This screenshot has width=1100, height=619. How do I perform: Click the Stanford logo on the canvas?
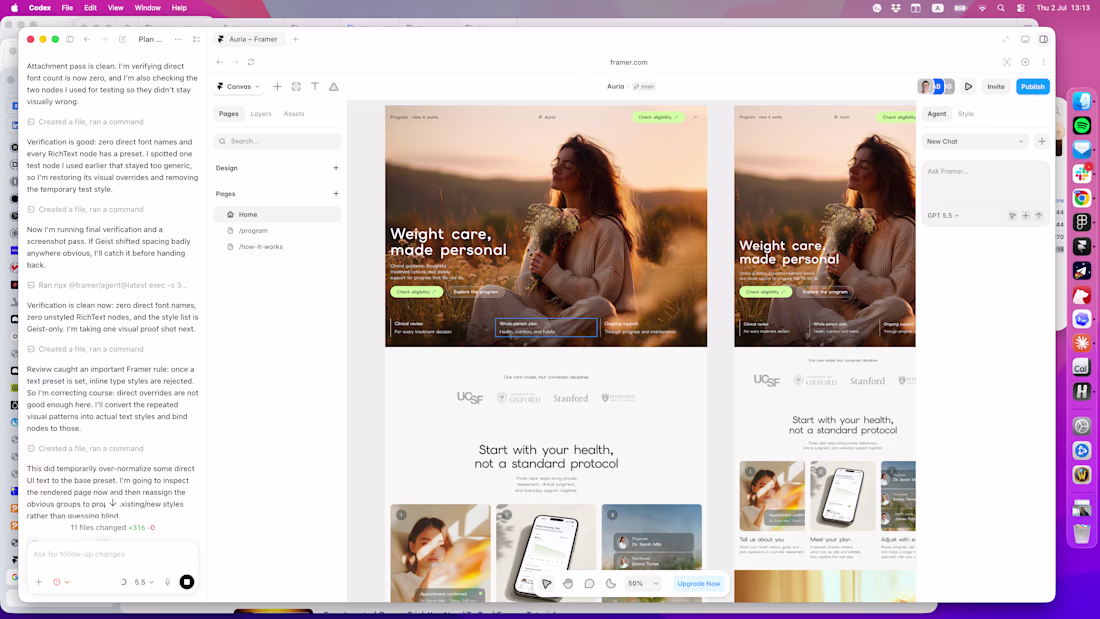coord(570,398)
